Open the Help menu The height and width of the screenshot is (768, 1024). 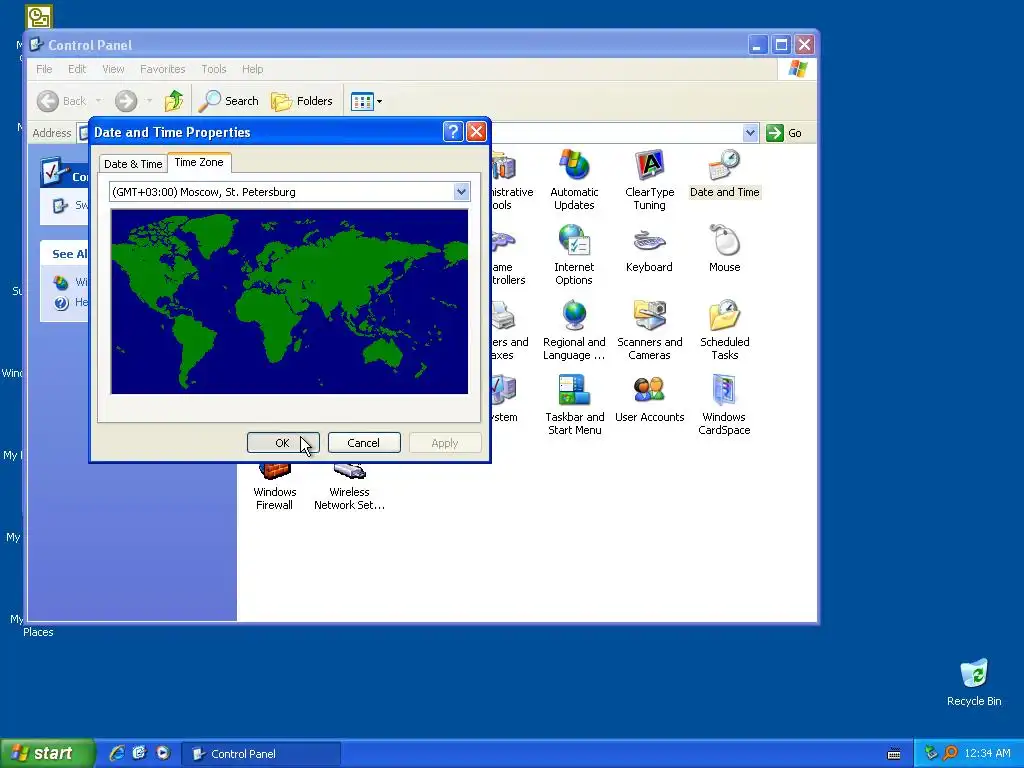(253, 69)
